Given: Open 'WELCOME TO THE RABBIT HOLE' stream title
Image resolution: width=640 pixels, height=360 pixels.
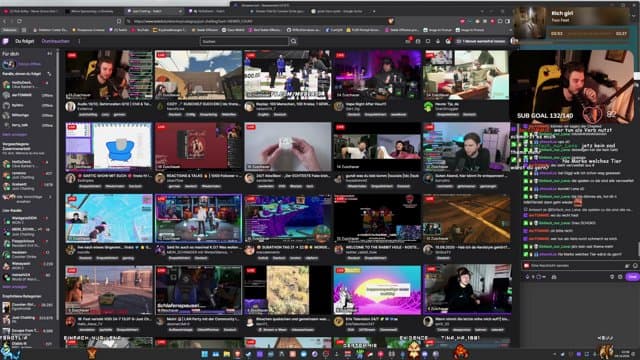Looking at the screenshot, I should coord(382,247).
